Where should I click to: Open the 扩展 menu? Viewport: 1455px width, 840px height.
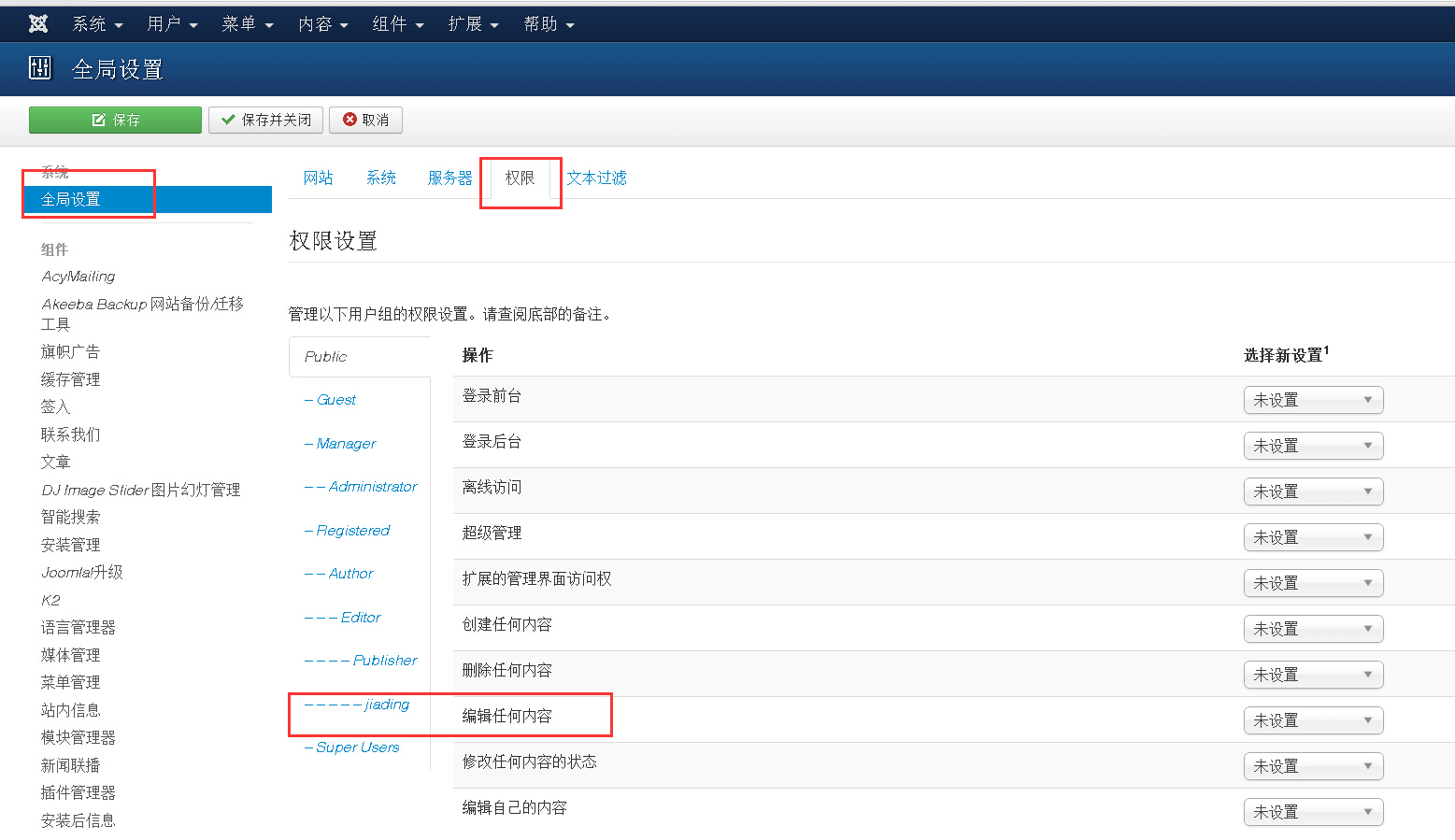pyautogui.click(x=473, y=24)
